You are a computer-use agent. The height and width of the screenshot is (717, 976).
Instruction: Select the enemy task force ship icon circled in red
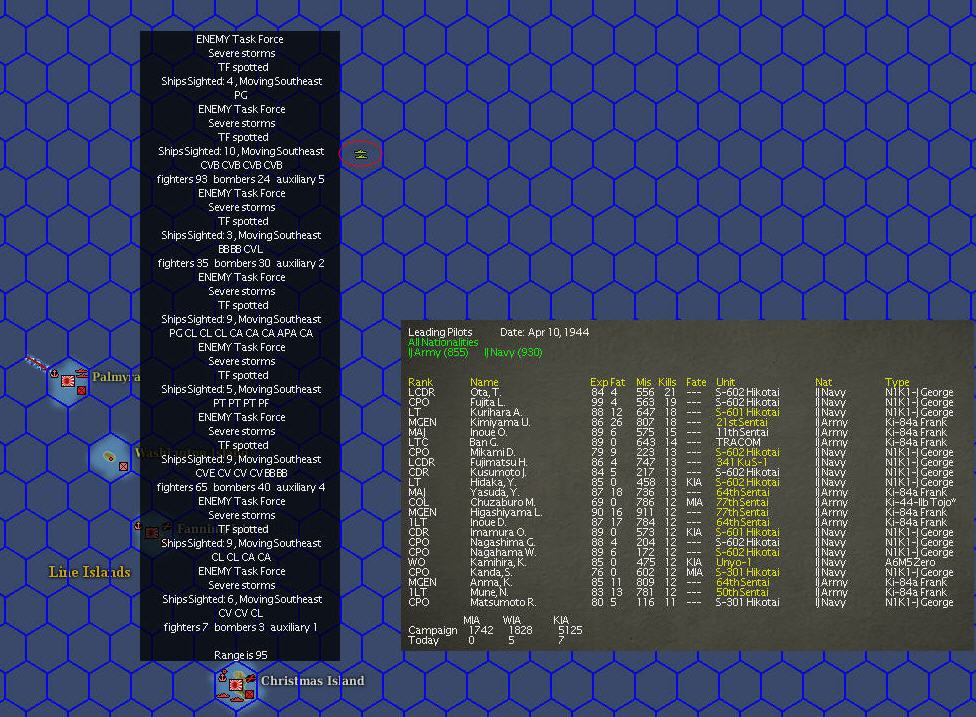[360, 154]
